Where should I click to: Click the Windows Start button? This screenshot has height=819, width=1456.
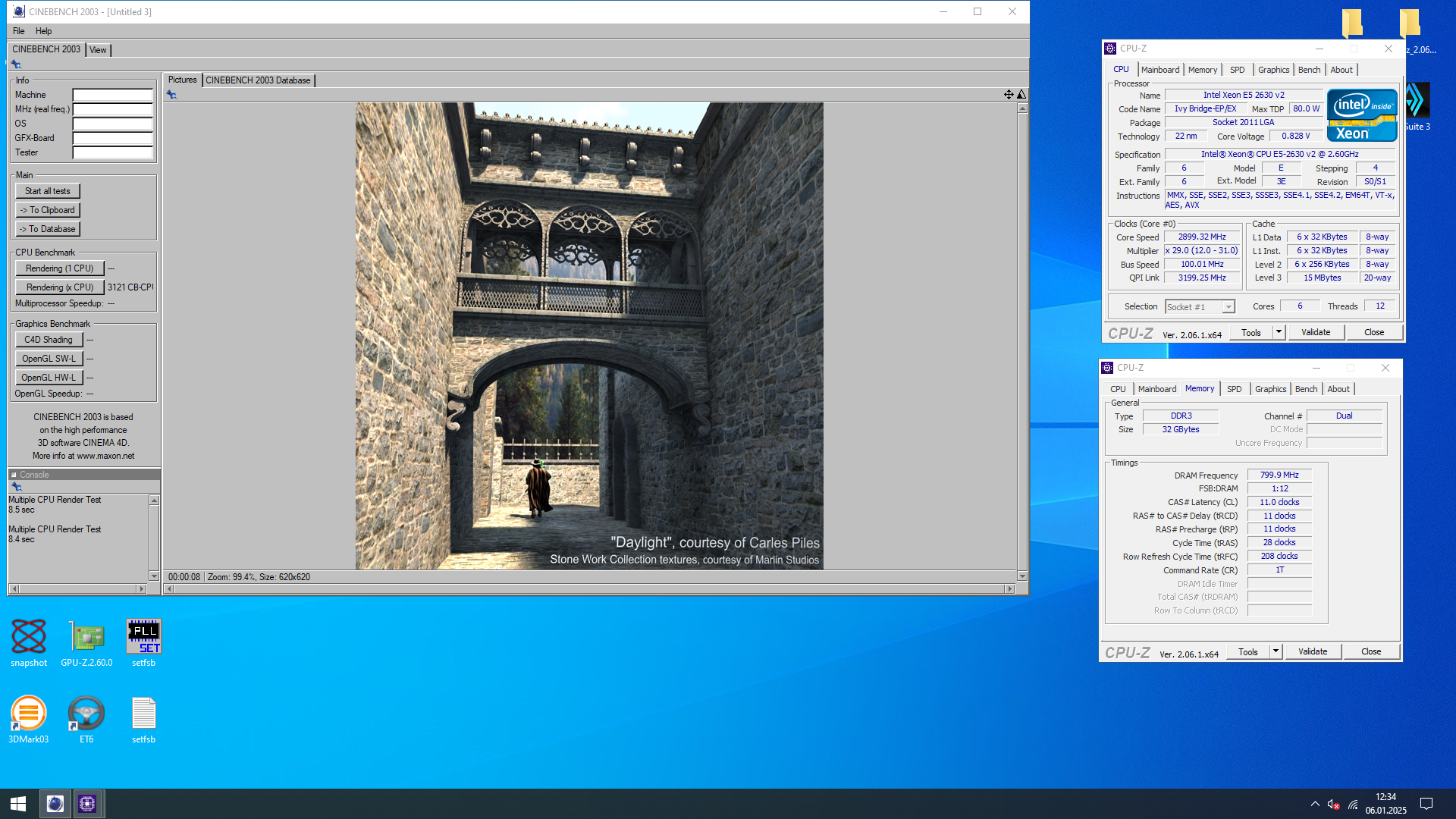click(18, 804)
